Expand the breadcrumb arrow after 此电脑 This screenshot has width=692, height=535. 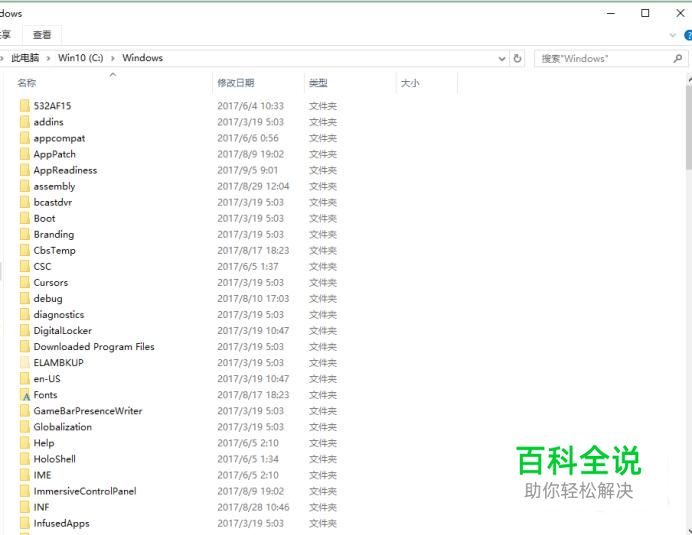coord(48,58)
